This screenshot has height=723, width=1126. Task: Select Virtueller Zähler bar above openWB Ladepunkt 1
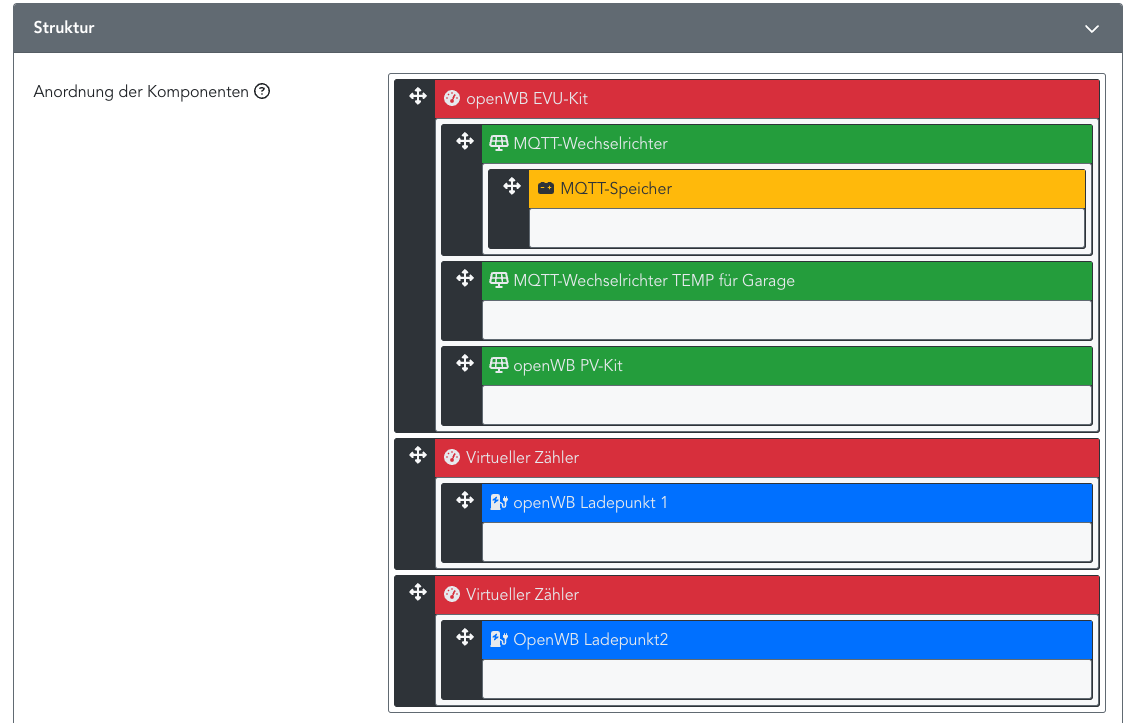pos(767,458)
